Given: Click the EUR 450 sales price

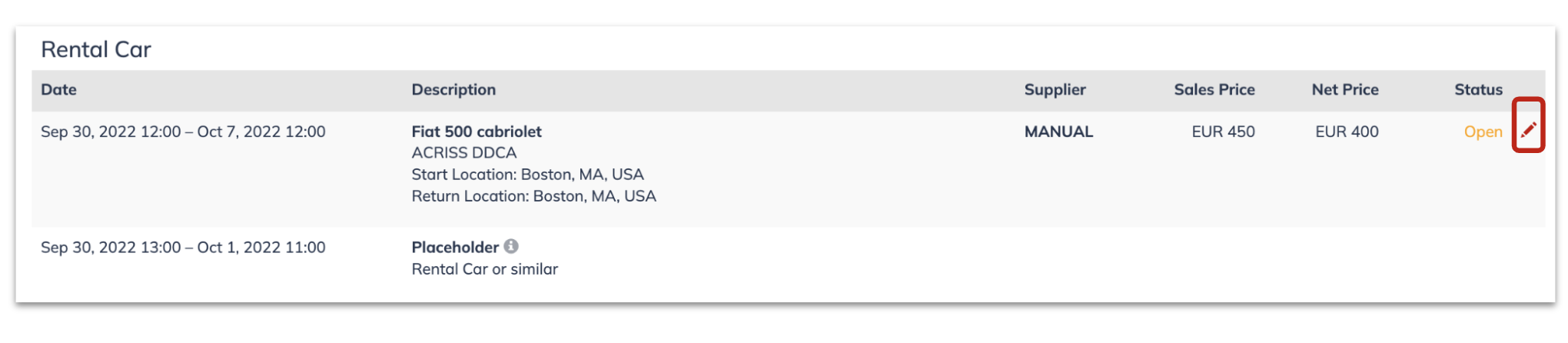Looking at the screenshot, I should [x=1223, y=132].
